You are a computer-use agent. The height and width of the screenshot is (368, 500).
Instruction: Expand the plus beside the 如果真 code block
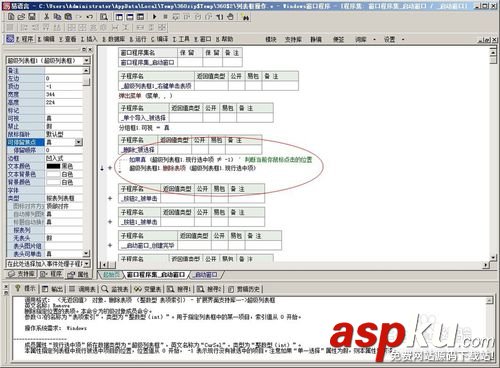pos(110,168)
